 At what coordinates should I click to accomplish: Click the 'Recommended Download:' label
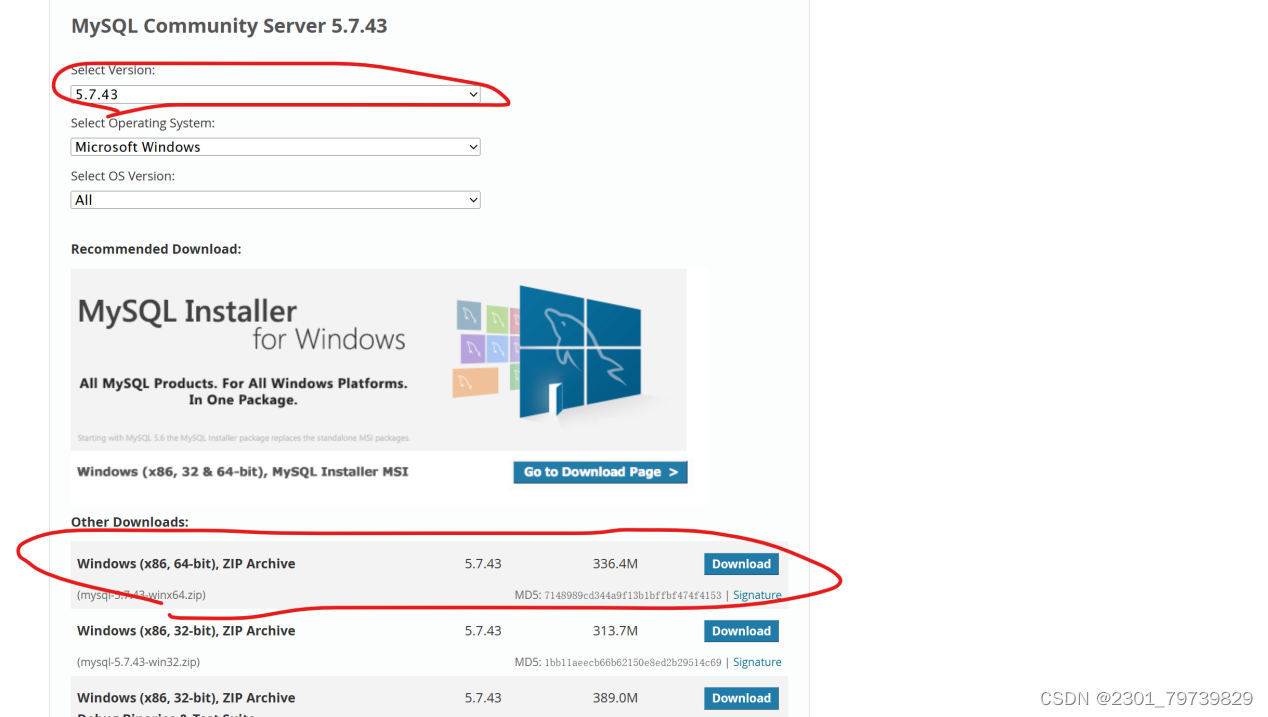(x=156, y=249)
